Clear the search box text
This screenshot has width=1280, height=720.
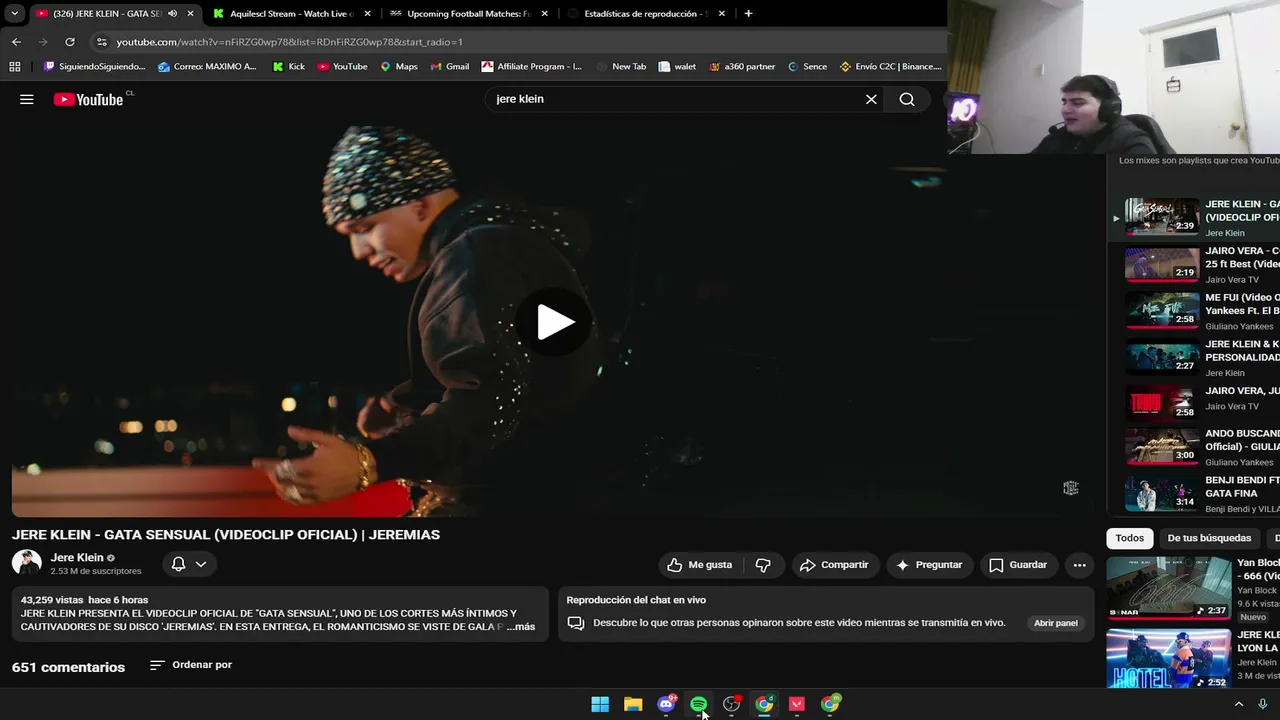point(871,99)
